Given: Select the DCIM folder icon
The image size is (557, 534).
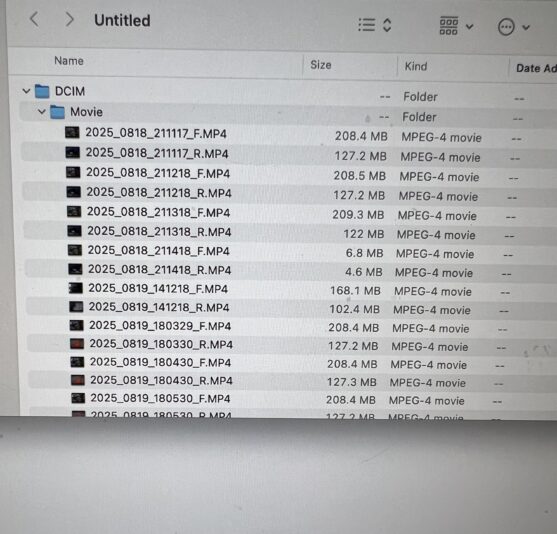Looking at the screenshot, I should pos(42,91).
